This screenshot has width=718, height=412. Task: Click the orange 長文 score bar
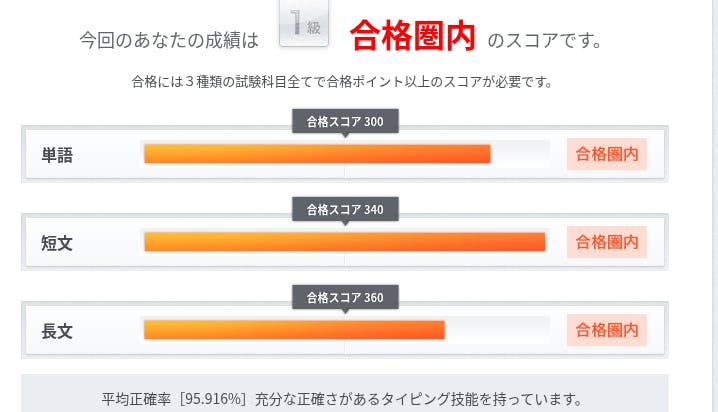[x=294, y=329]
